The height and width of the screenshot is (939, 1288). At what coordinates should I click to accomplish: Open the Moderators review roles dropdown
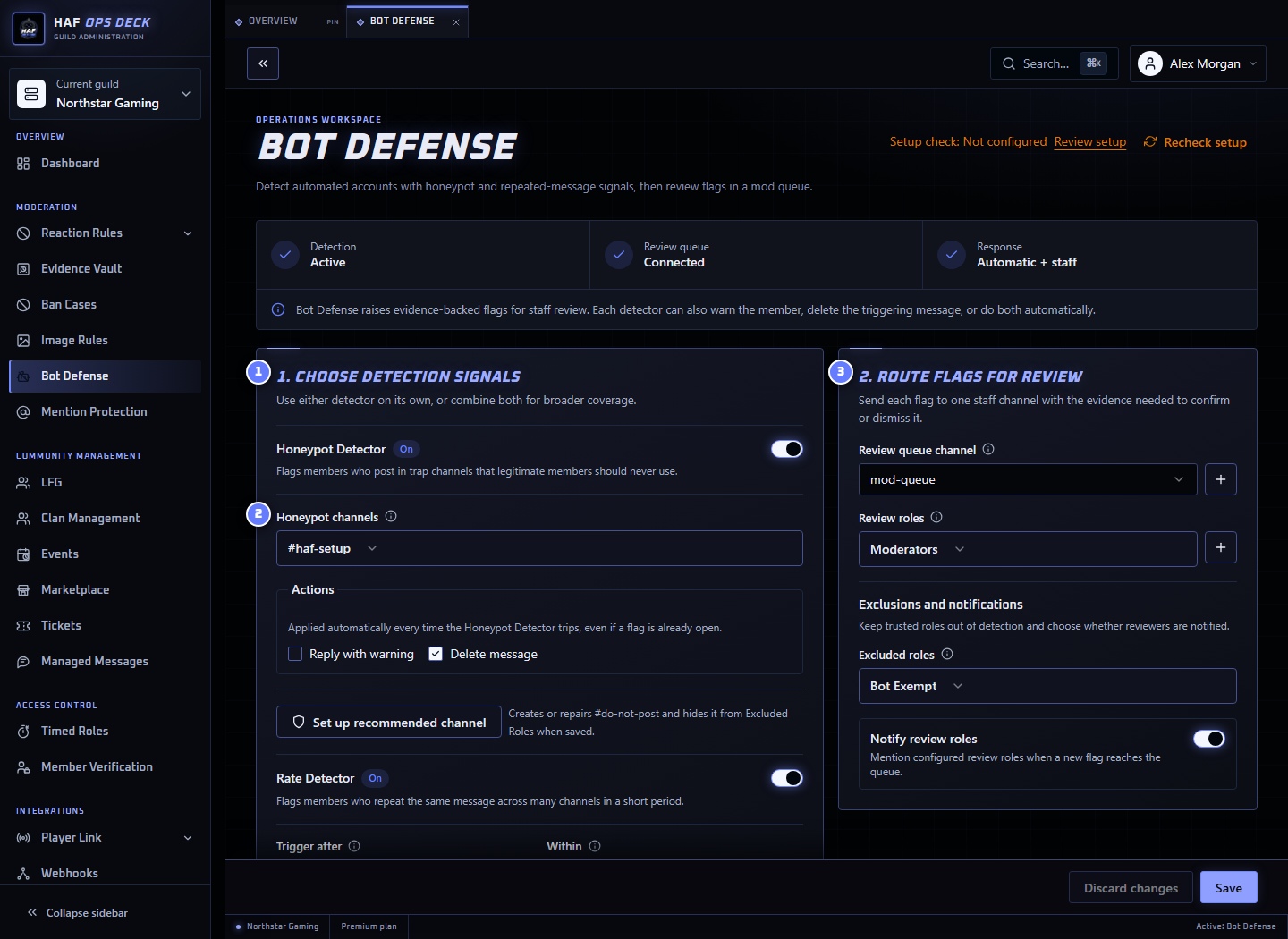(1028, 549)
